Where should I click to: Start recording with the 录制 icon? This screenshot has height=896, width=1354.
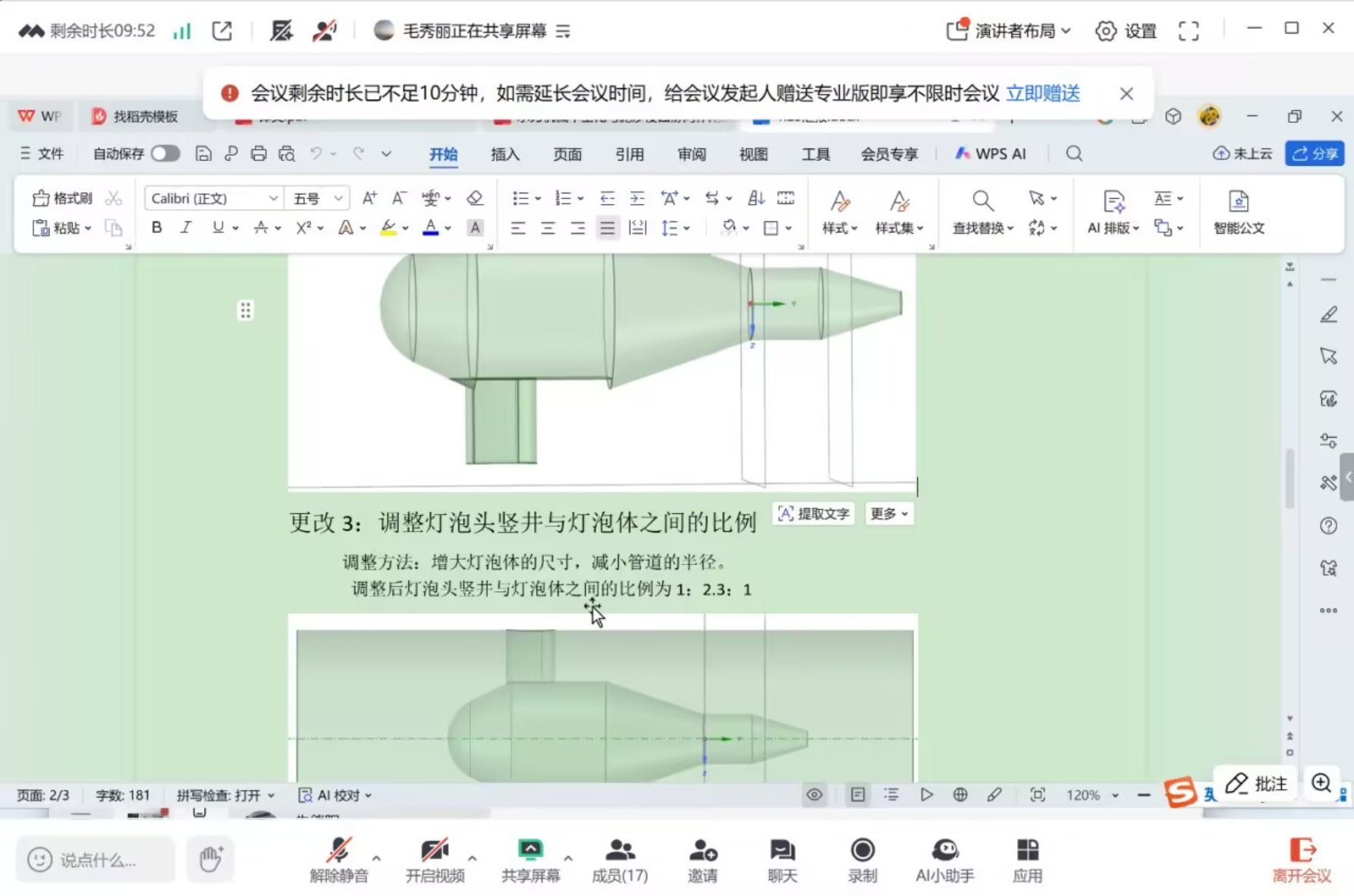click(862, 860)
